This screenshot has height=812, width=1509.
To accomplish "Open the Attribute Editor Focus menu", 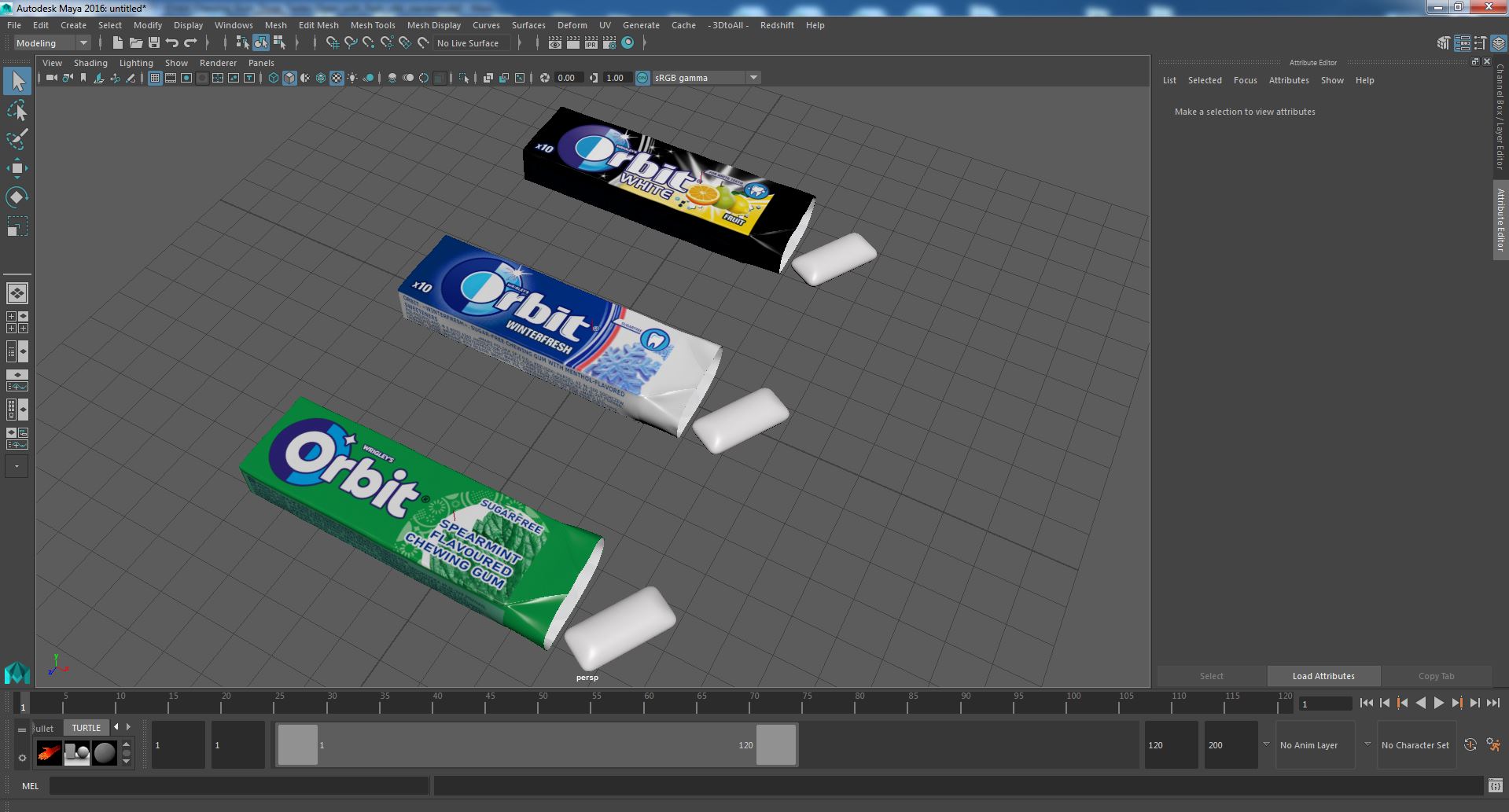I will click(1245, 80).
